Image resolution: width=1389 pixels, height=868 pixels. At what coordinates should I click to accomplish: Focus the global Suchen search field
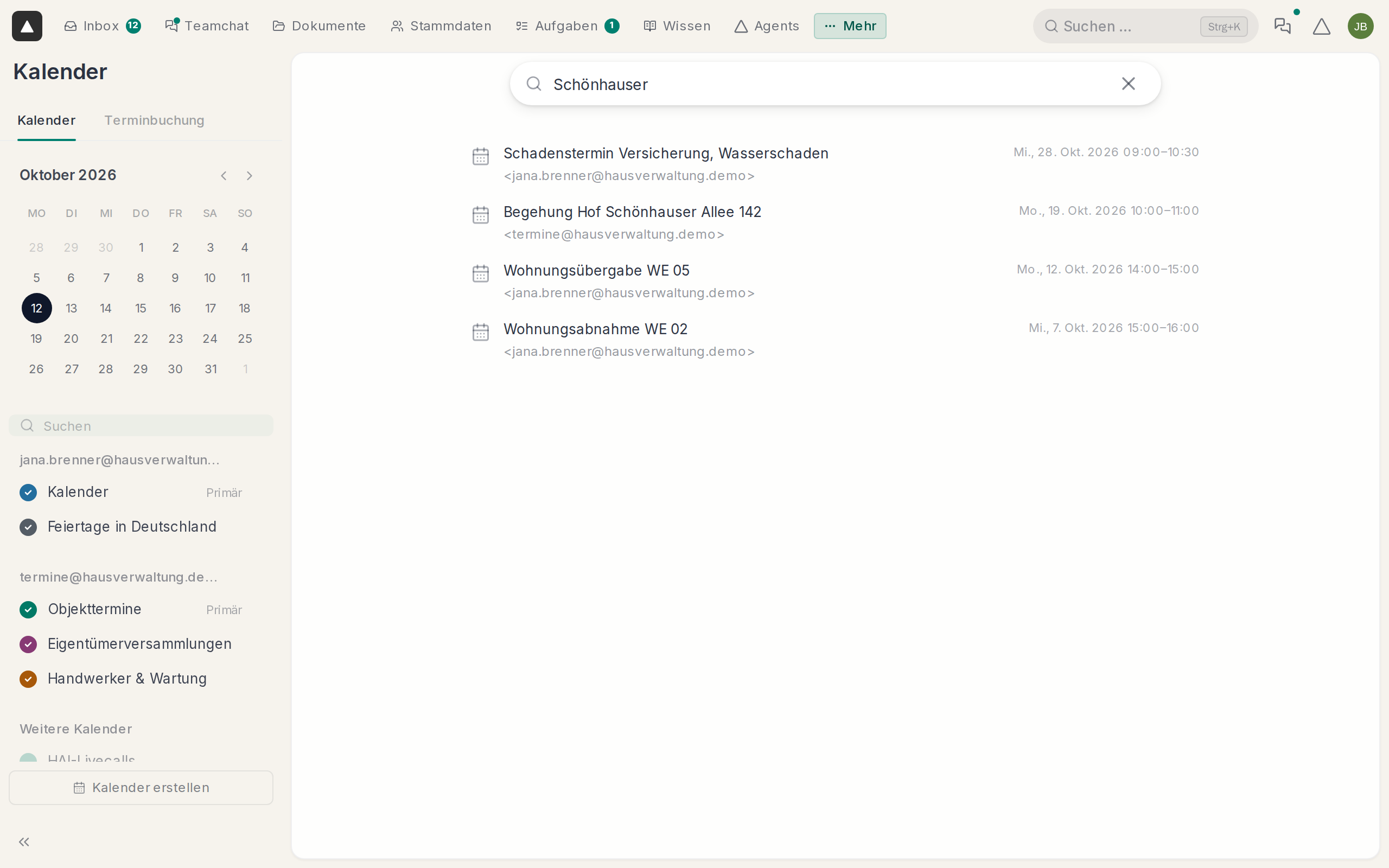pyautogui.click(x=1145, y=26)
